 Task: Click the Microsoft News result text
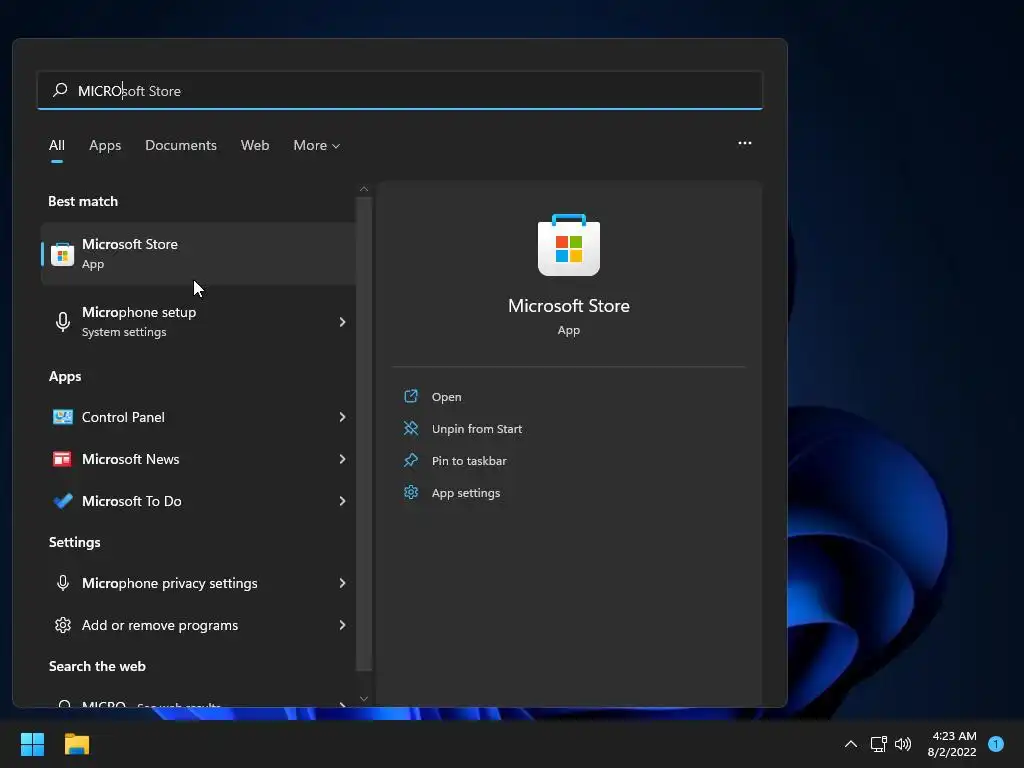131,459
